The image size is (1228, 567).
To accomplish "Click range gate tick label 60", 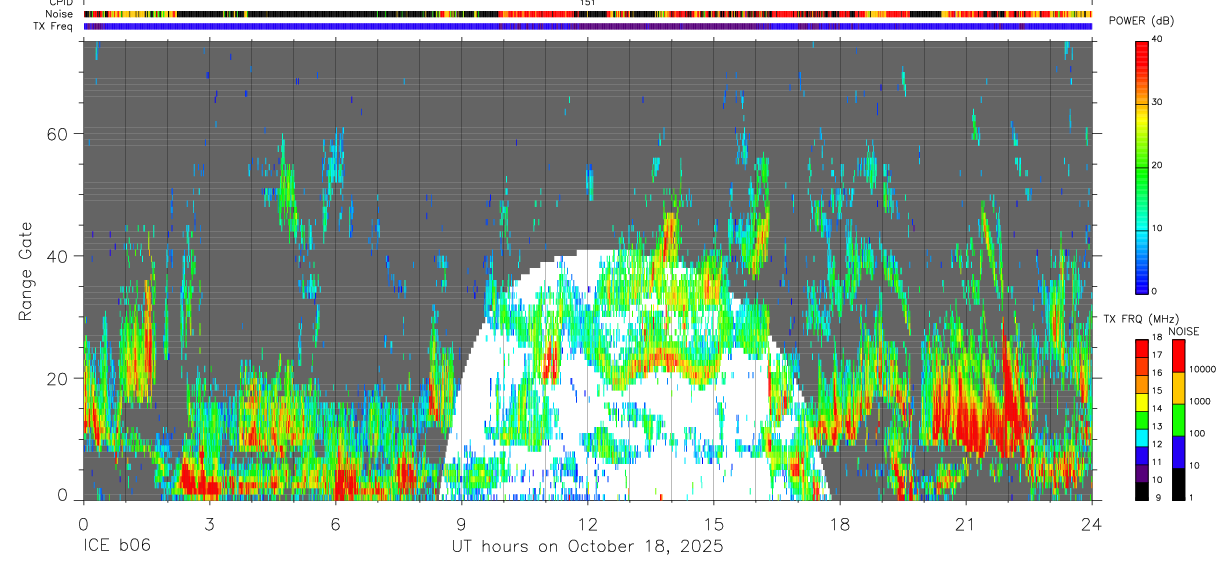I will 60,134.
